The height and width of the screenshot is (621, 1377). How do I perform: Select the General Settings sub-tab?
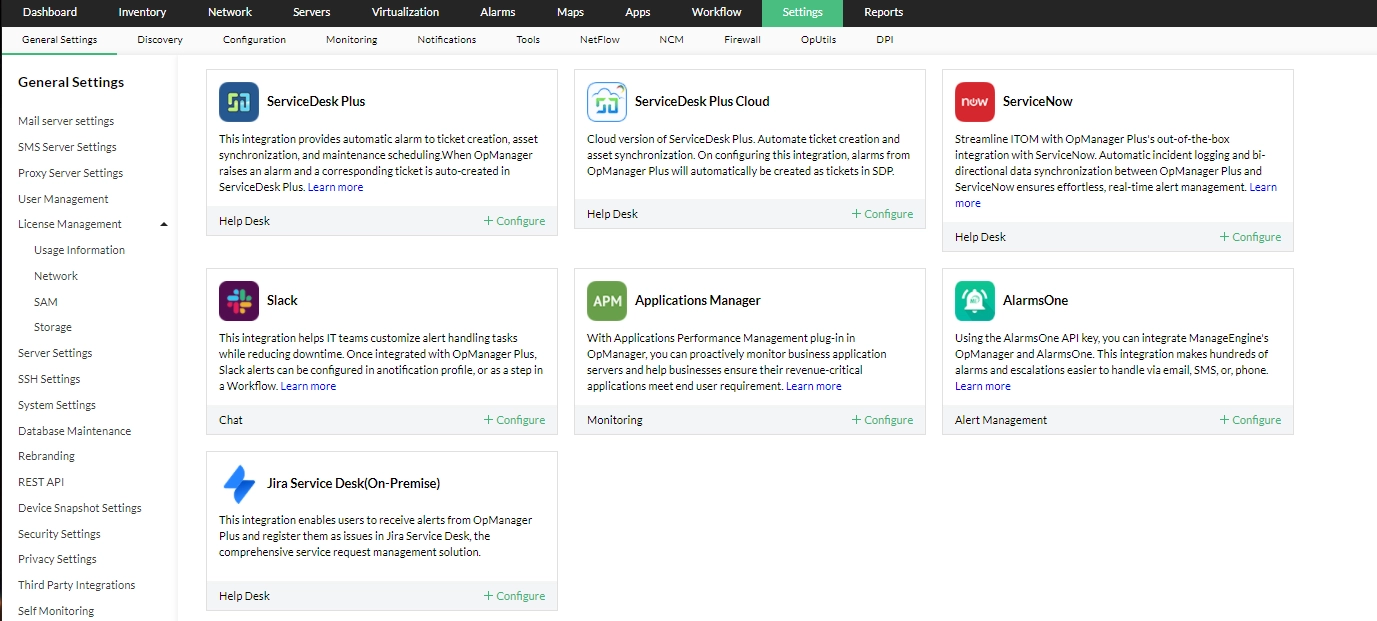(59, 40)
